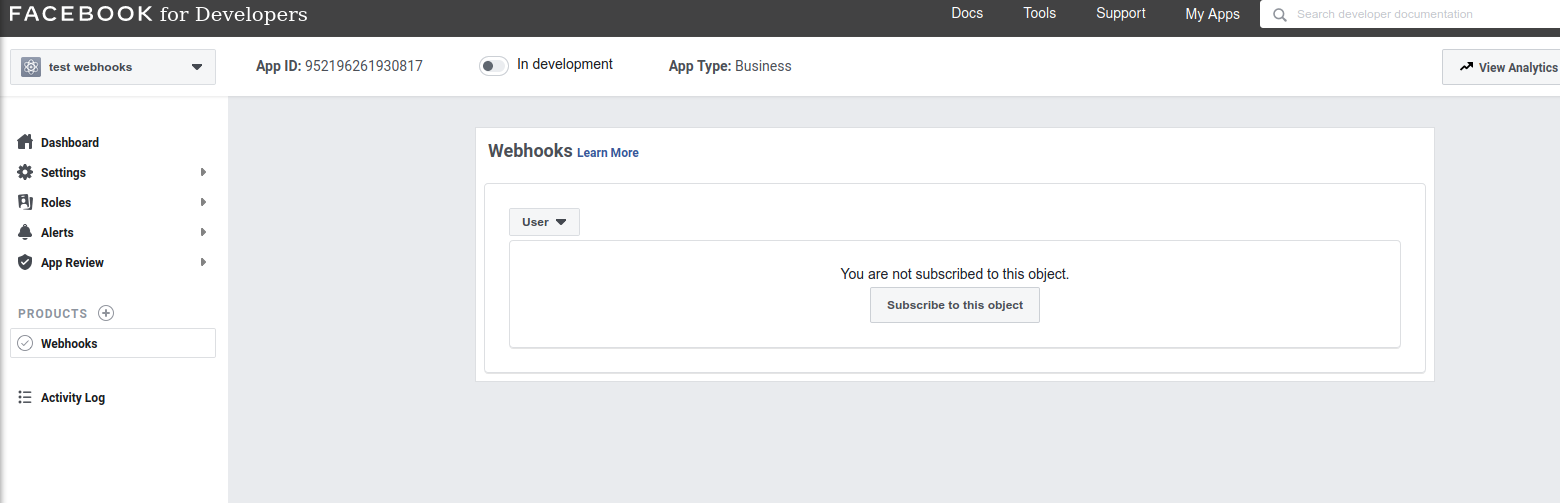The image size is (1560, 503).
Task: Open the Support menu
Action: 1121,14
